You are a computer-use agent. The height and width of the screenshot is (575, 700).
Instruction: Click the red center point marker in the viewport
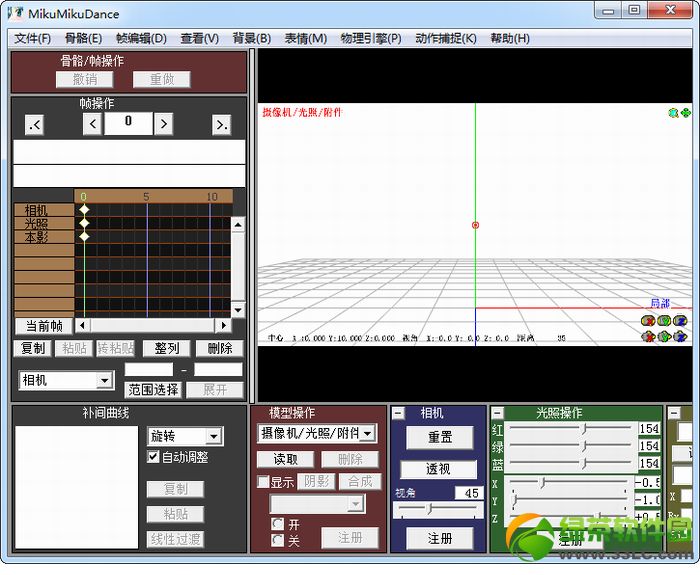click(475, 225)
